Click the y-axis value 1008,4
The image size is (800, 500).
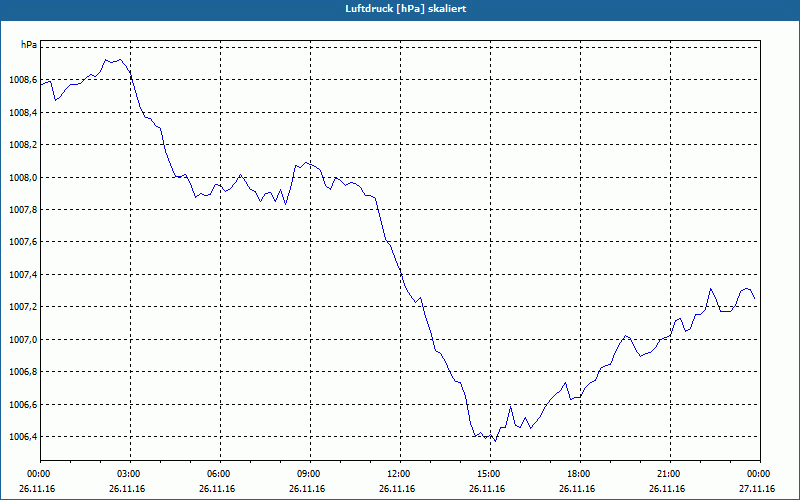23,113
